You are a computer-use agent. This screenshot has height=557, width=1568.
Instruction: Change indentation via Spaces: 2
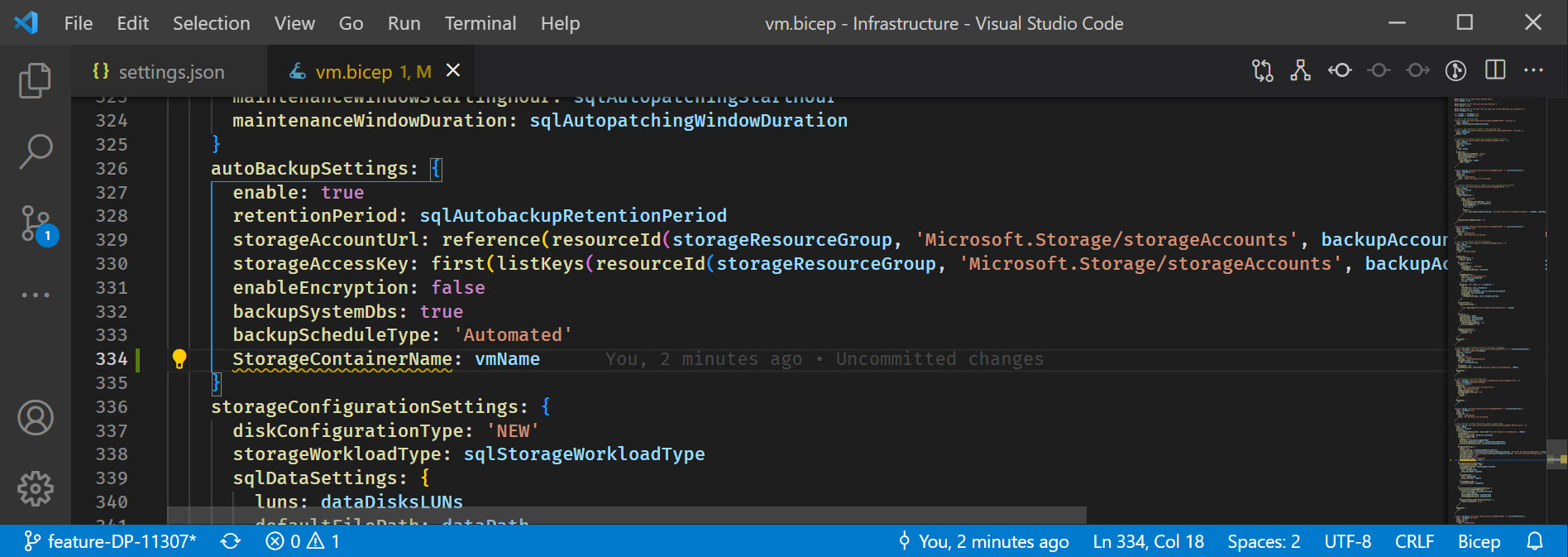1264,541
